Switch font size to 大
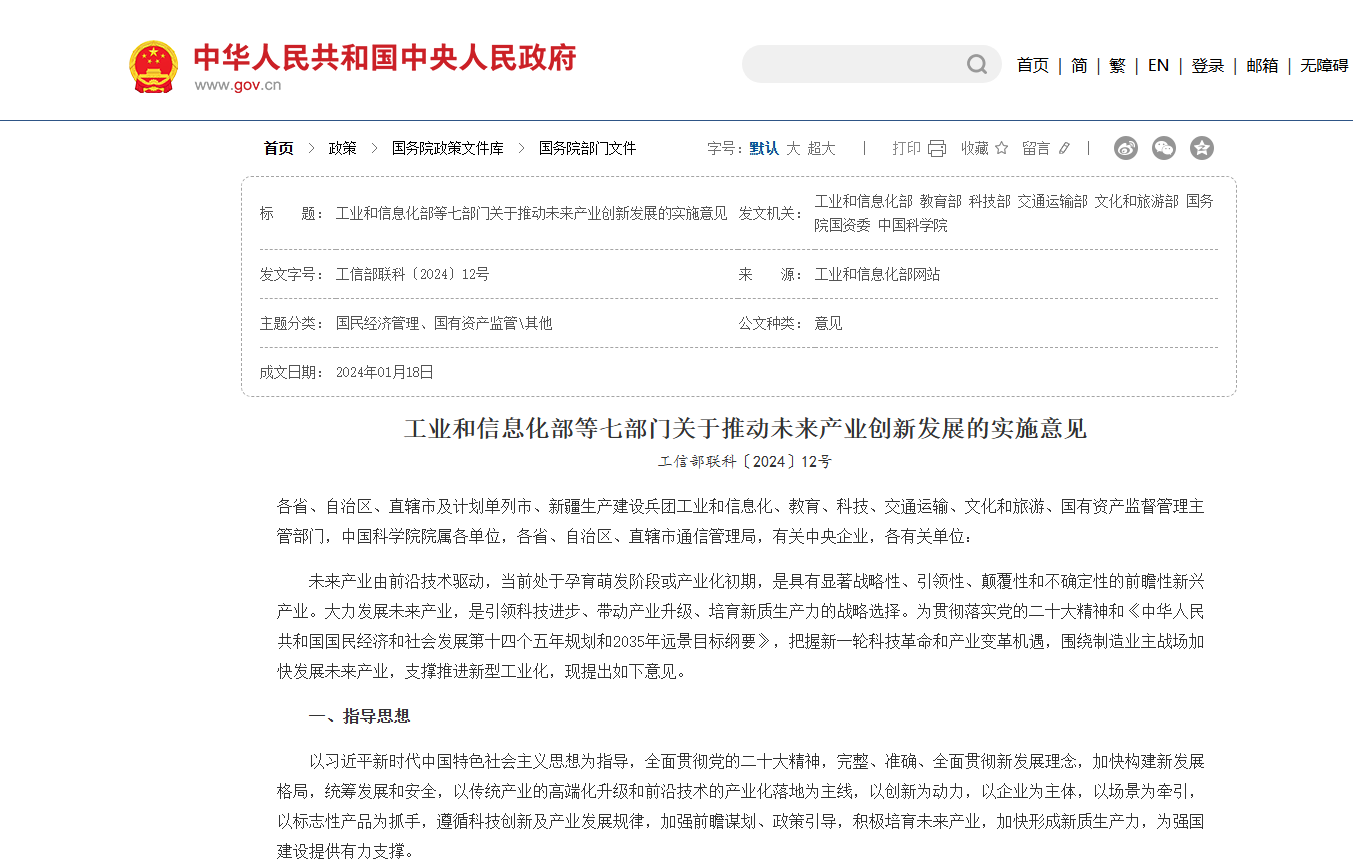Image resolution: width=1353 pixels, height=867 pixels. (x=793, y=148)
